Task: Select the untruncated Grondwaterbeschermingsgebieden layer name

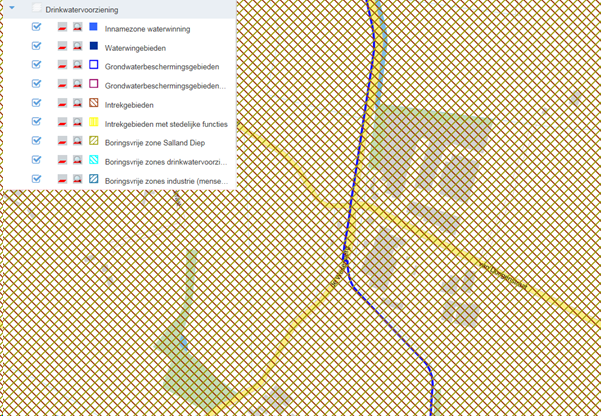Action: [x=162, y=67]
